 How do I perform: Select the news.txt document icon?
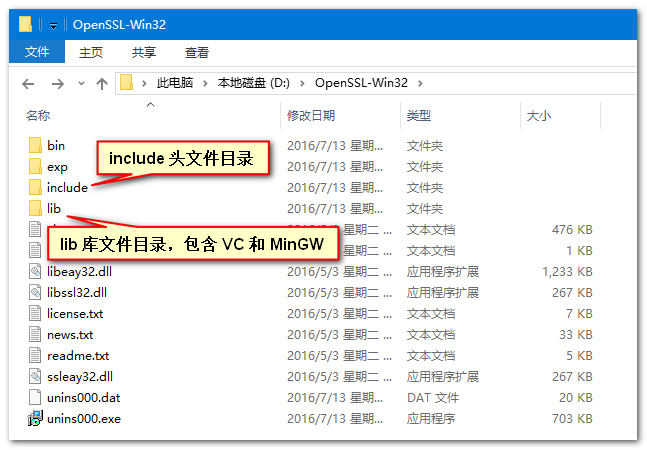click(35, 335)
